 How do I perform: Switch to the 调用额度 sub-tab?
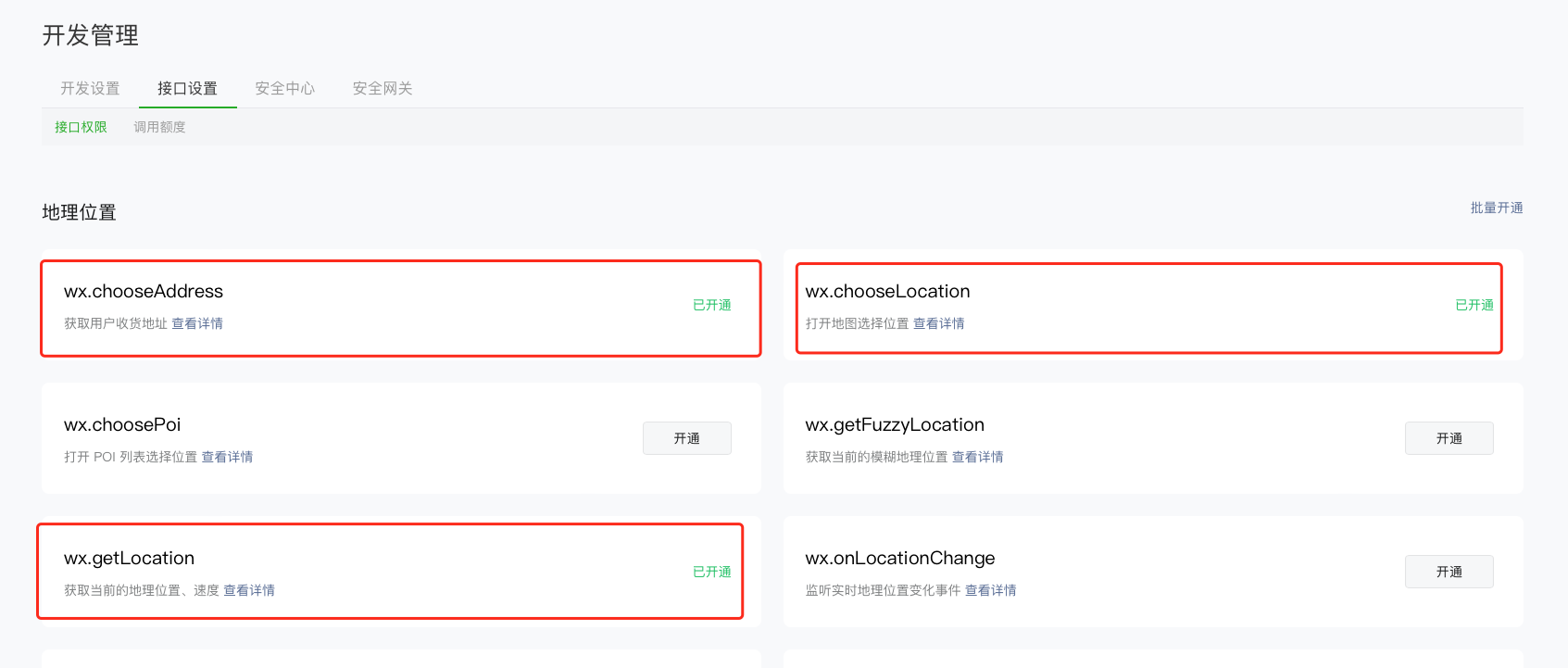159,127
